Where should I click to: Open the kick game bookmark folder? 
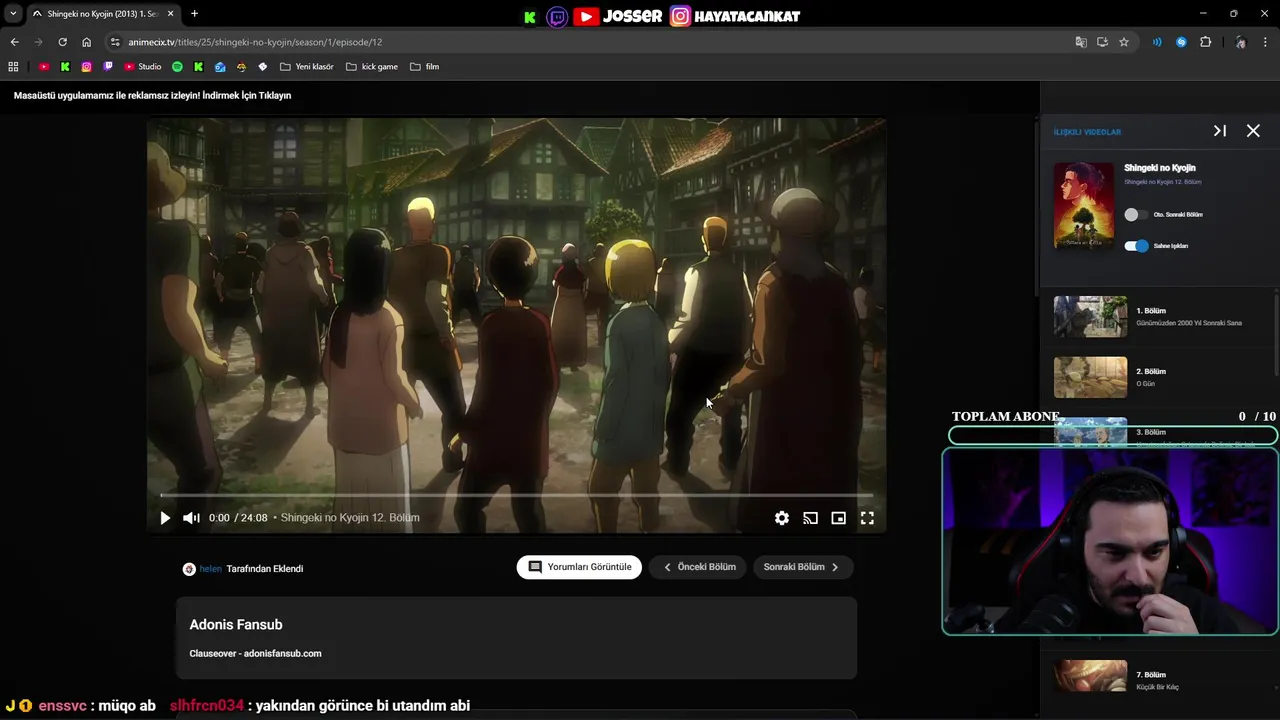click(x=372, y=67)
